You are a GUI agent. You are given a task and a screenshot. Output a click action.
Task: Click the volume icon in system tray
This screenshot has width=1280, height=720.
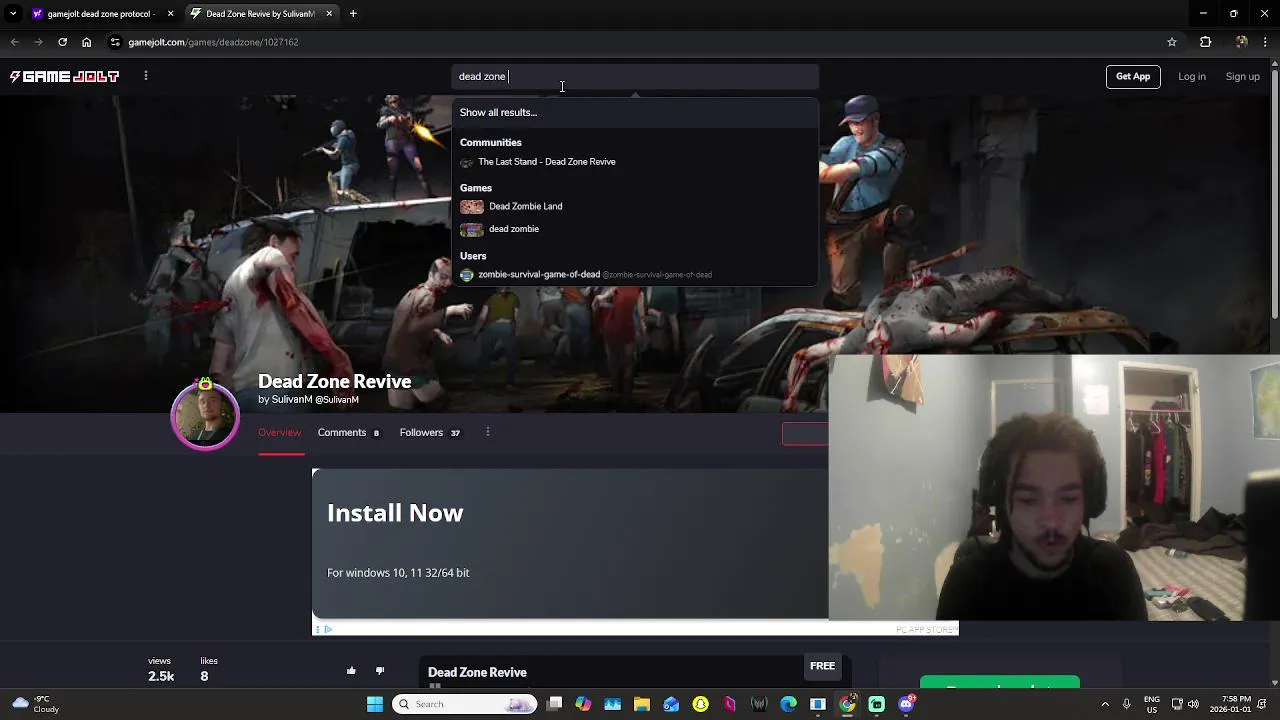click(1193, 704)
